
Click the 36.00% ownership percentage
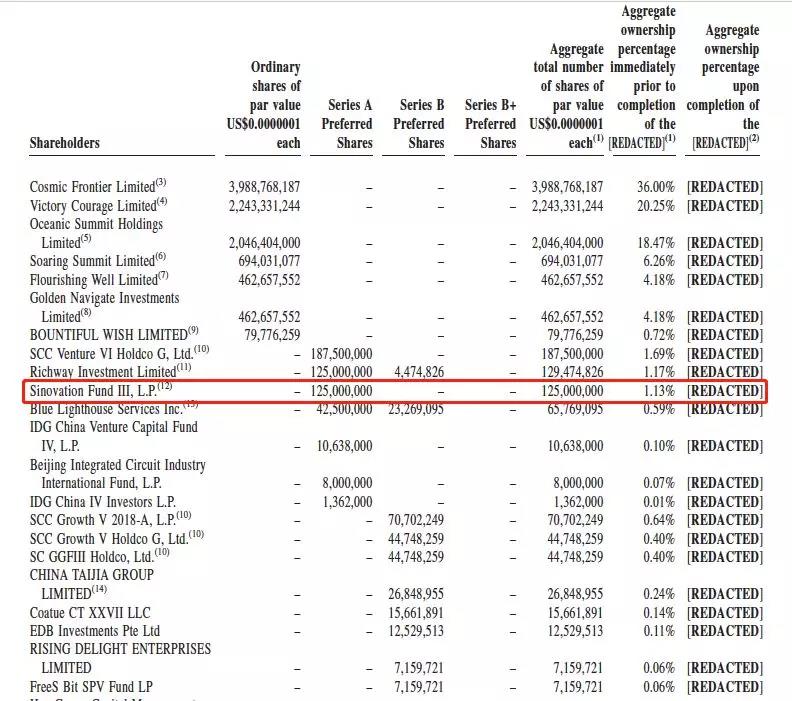[656, 187]
